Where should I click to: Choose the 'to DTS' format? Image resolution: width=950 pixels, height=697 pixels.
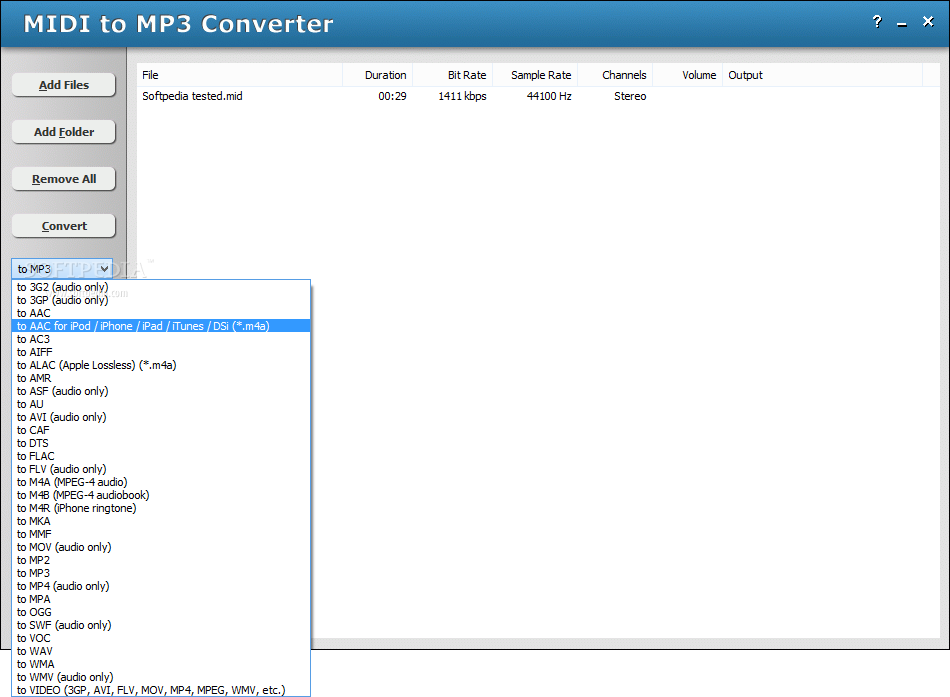tap(161, 443)
